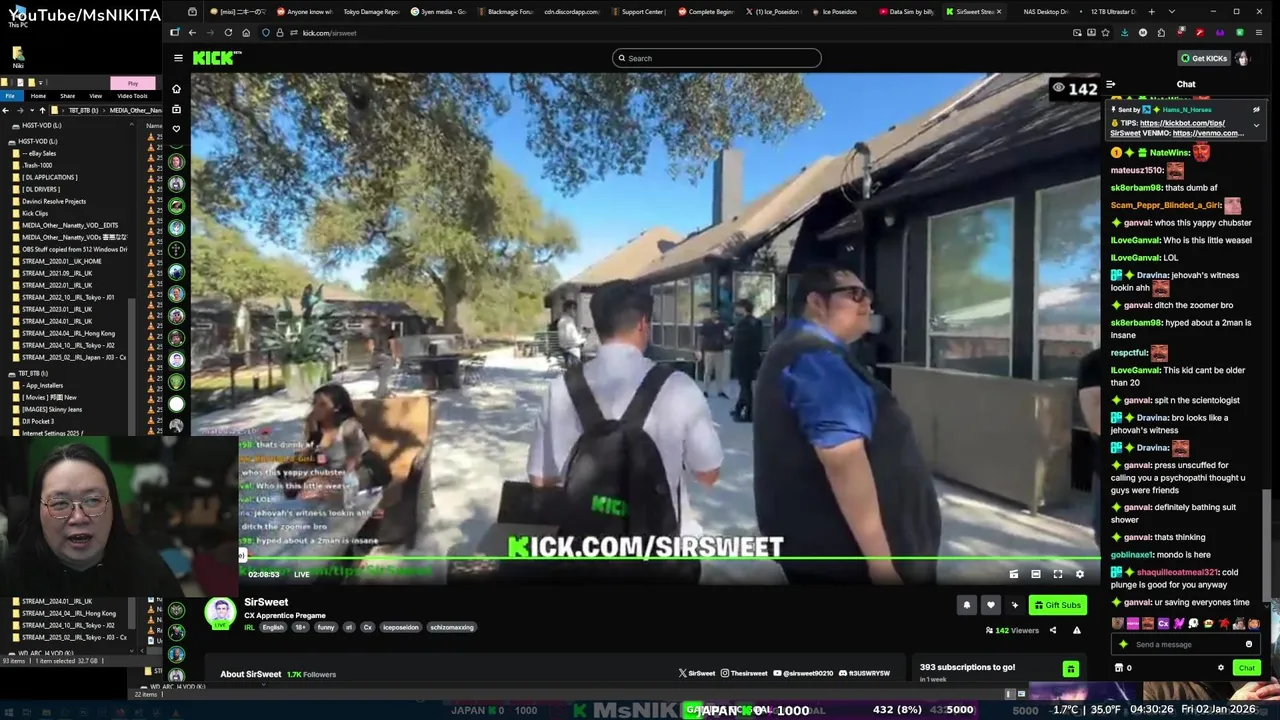The height and width of the screenshot is (720, 1280).
Task: Bookmark page with star icon in address bar
Action: coord(1105,33)
